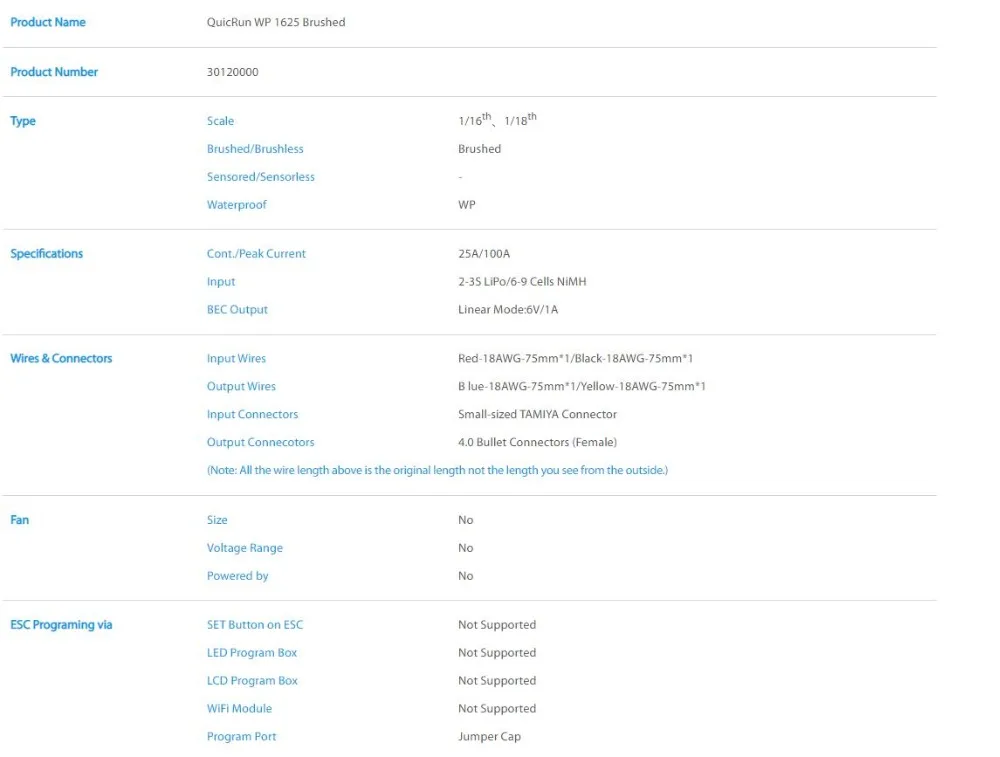Viewport: 1000px width, 757px height.
Task: Click the LED Program Box label
Action: pos(252,653)
